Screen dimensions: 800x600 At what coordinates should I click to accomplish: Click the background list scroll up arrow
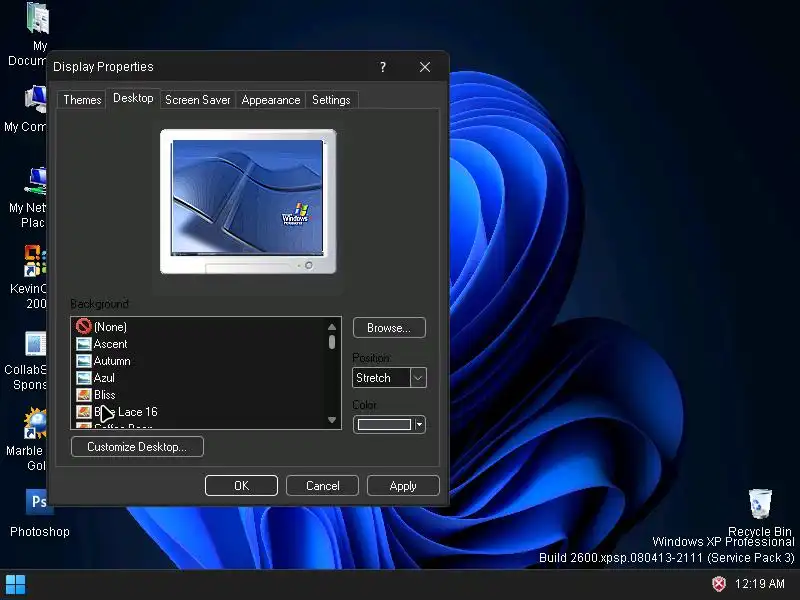coord(332,327)
